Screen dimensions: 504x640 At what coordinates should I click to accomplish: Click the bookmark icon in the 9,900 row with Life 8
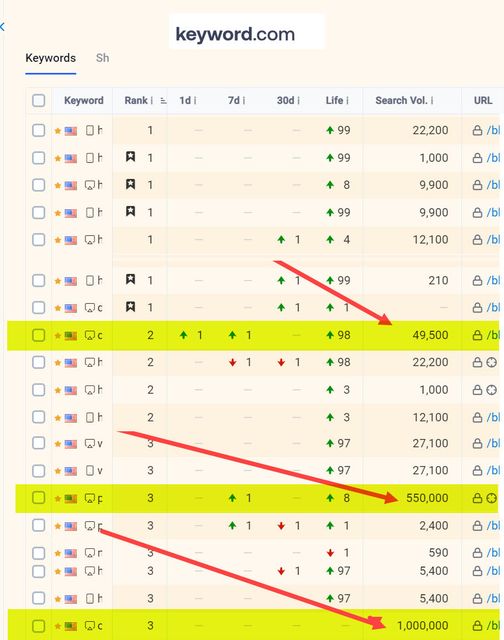pos(131,184)
